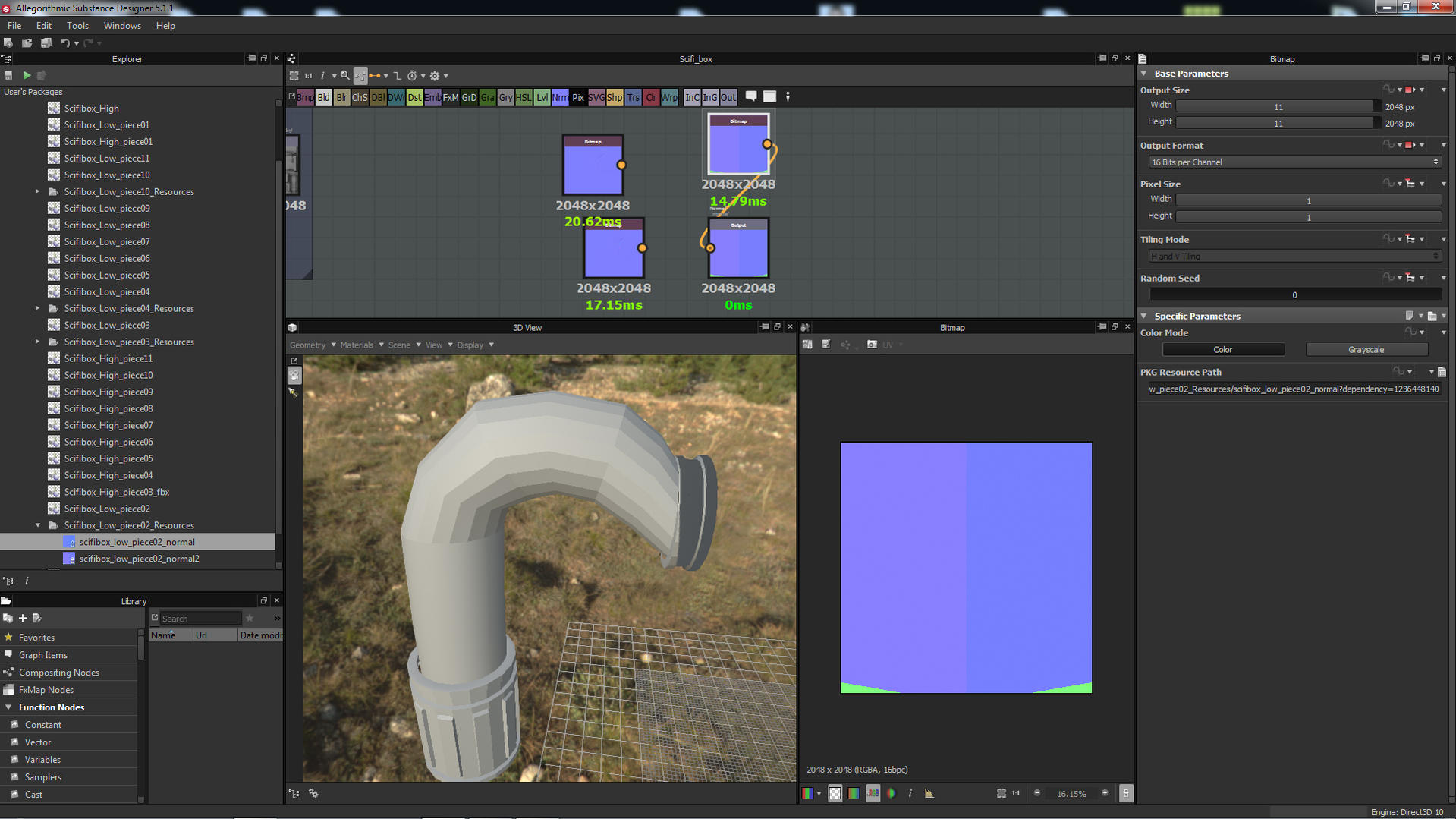
Task: Collapse Function Nodes in Library
Action: point(8,707)
